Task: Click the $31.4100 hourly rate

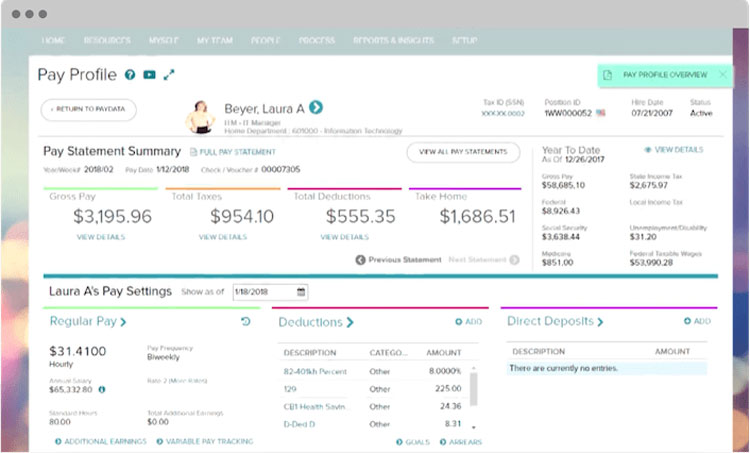Action: click(77, 351)
